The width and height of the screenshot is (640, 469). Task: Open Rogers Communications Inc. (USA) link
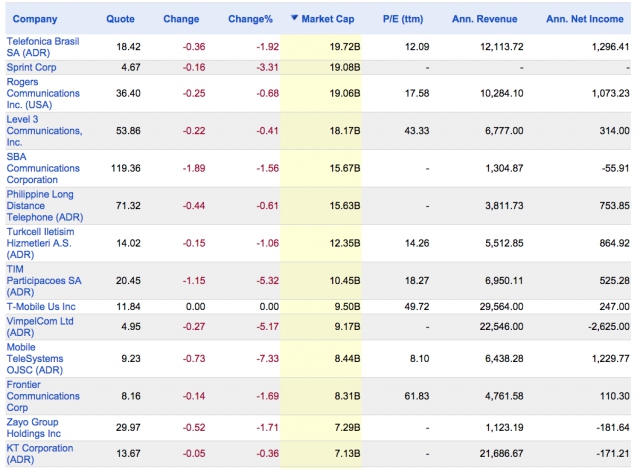(x=43, y=93)
